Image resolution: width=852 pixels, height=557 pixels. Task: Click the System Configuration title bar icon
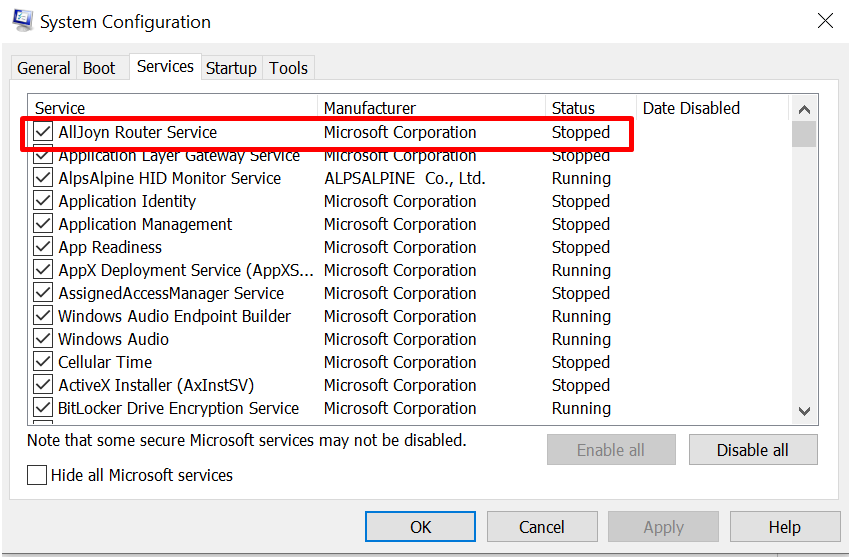click(22, 21)
